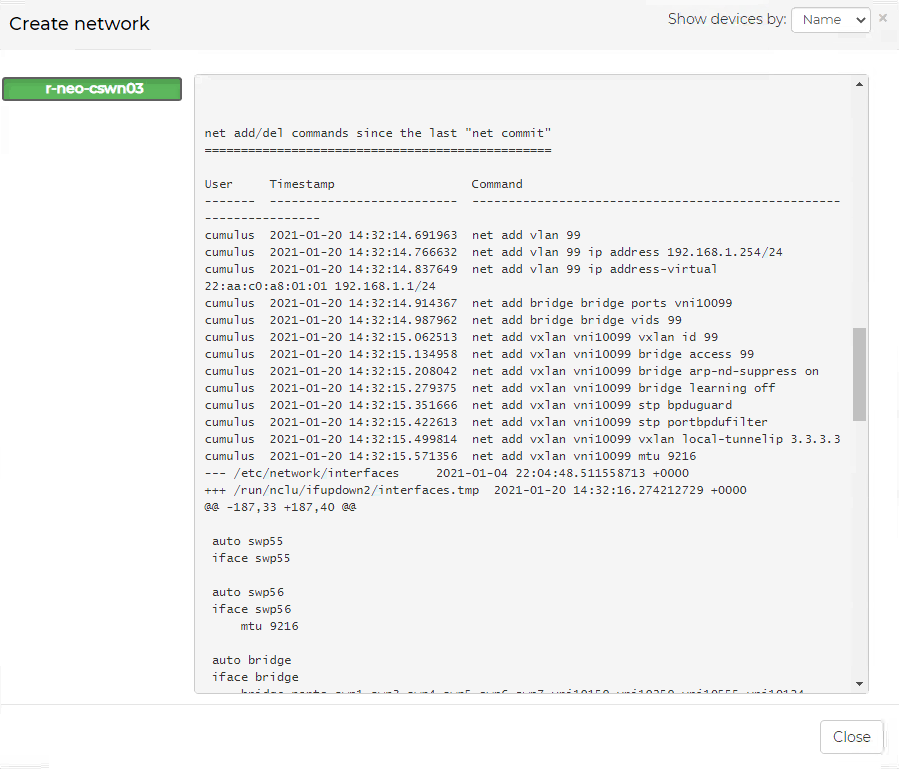Click the Create network dialog title
Viewport: 899px width, 769px height.
tap(80, 24)
